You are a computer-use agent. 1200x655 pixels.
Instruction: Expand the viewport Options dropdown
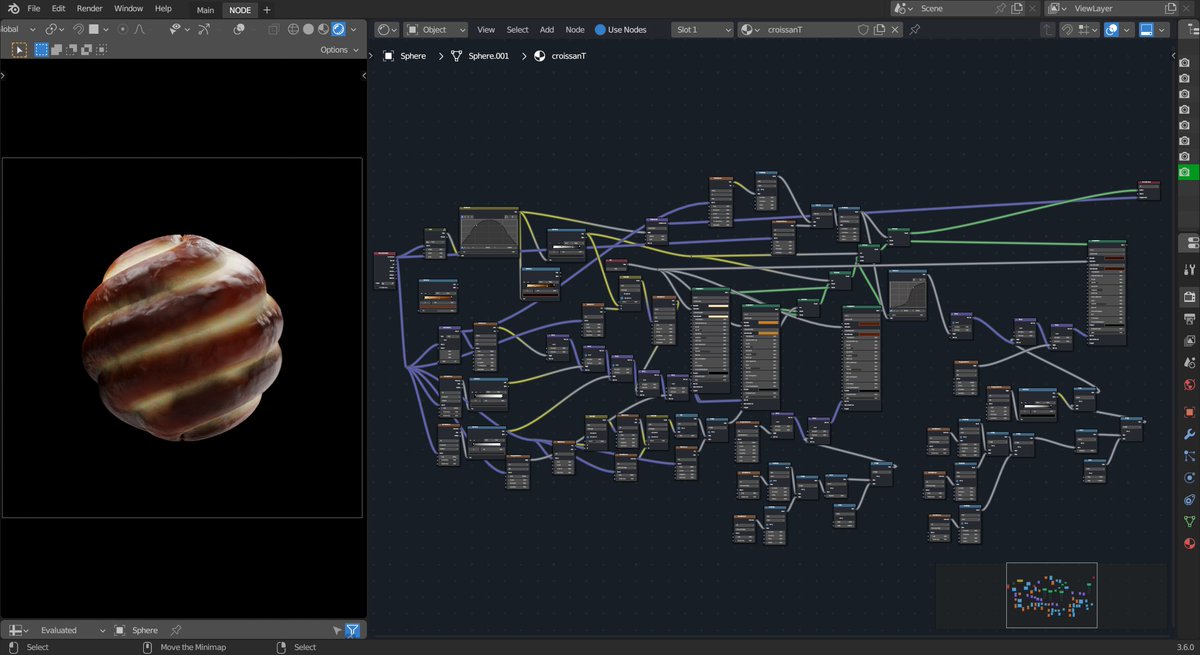pyautogui.click(x=339, y=49)
